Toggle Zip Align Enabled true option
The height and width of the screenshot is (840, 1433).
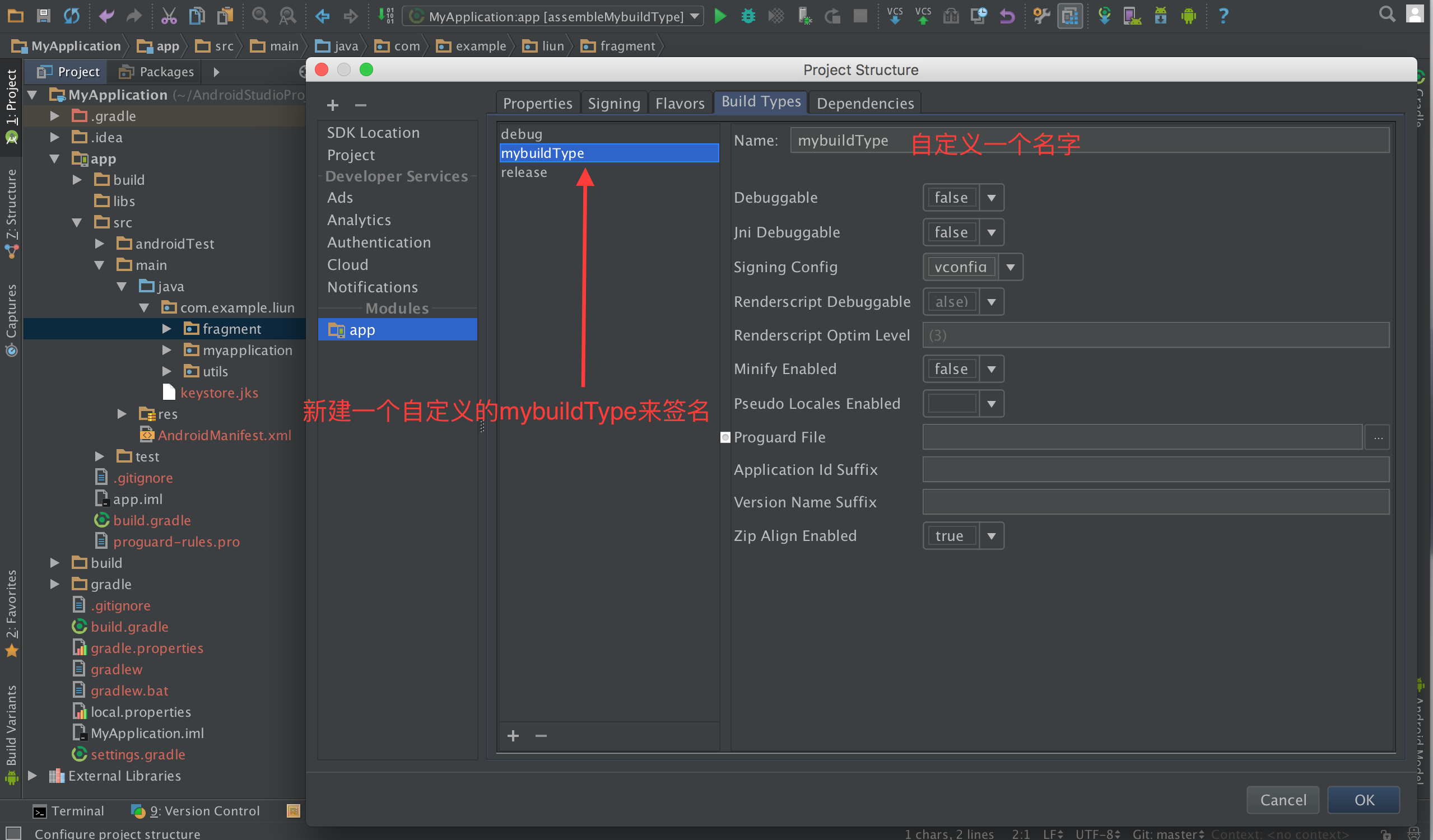tap(949, 535)
